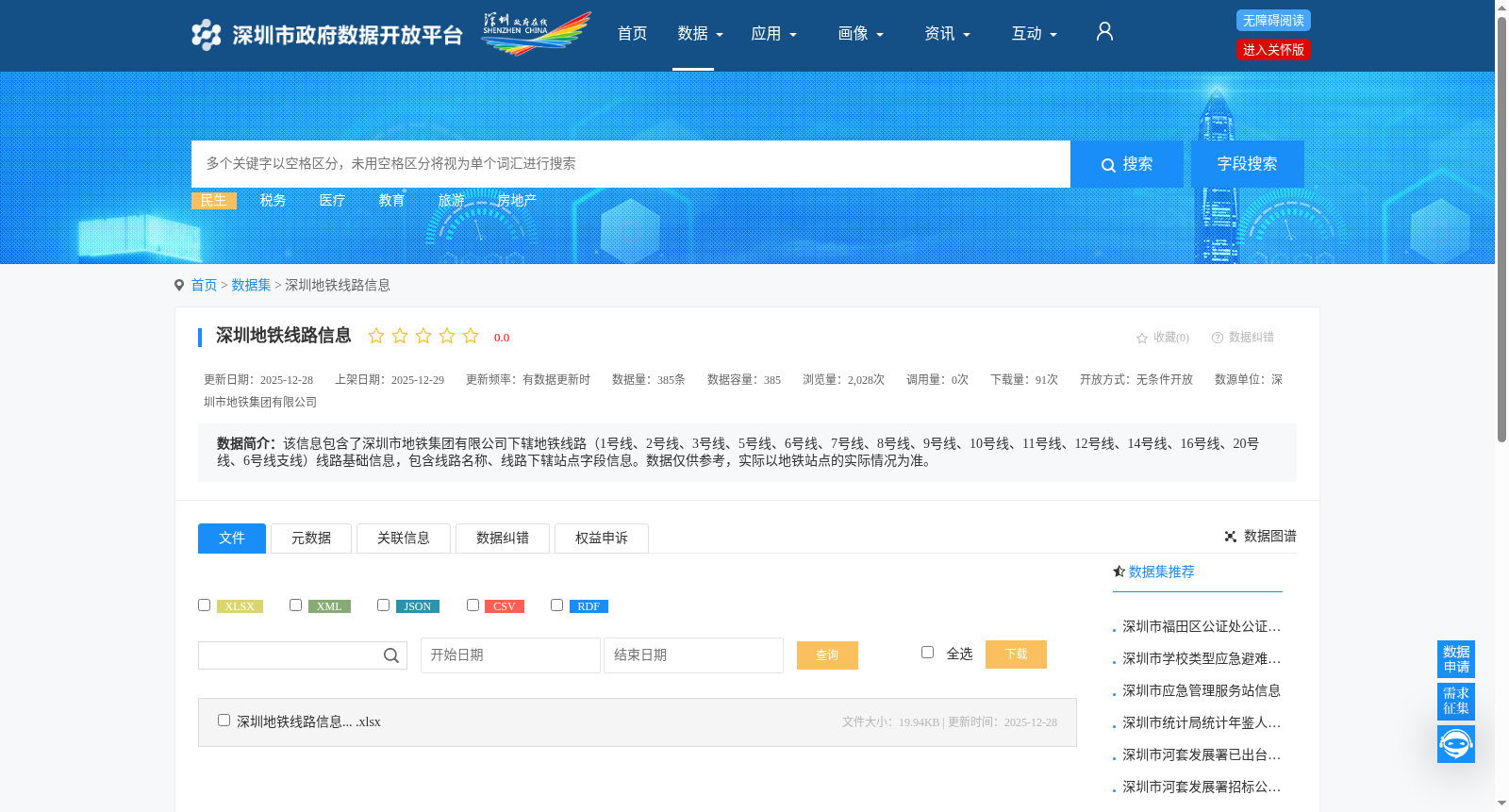Open recommended 深圳市河套发展署已出台 dataset
Screen dimensions: 1509x812
(x=1202, y=755)
